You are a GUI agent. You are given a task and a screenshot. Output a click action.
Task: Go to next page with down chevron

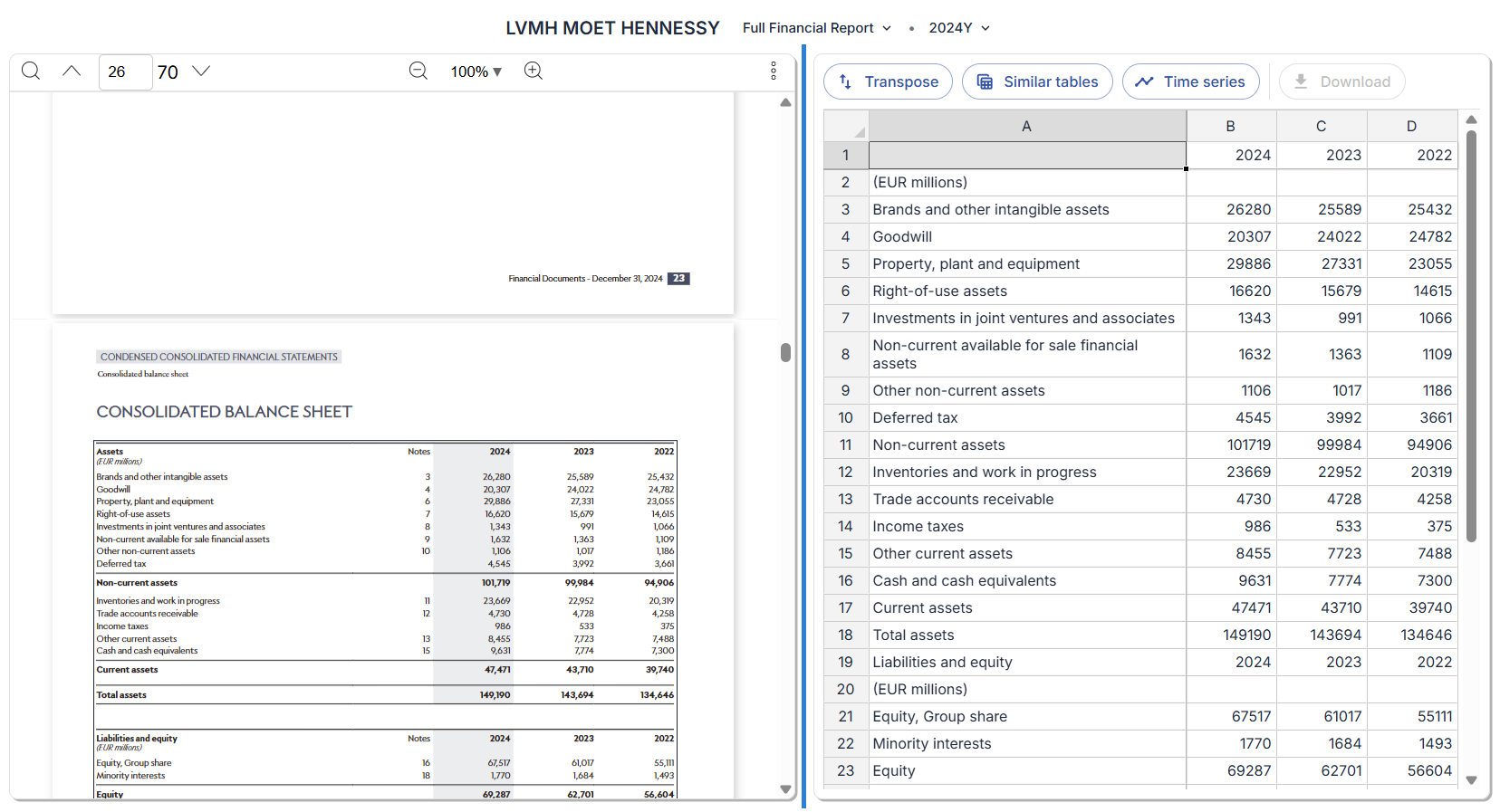pos(201,71)
